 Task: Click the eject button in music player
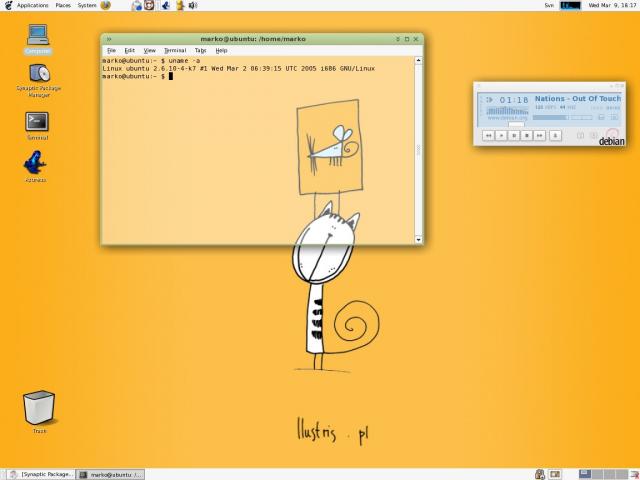555,135
